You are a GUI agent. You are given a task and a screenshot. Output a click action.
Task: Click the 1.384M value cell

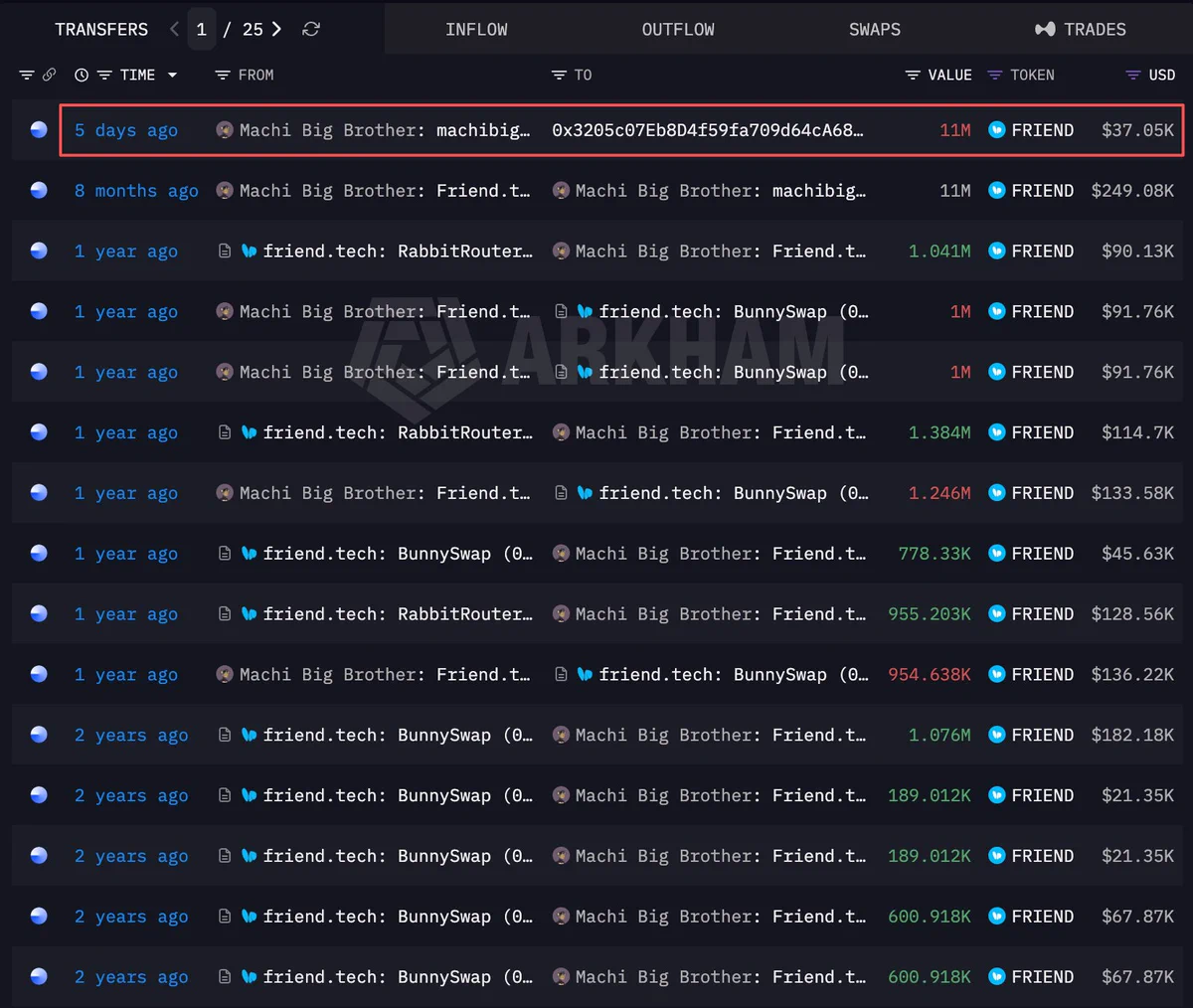click(x=939, y=432)
